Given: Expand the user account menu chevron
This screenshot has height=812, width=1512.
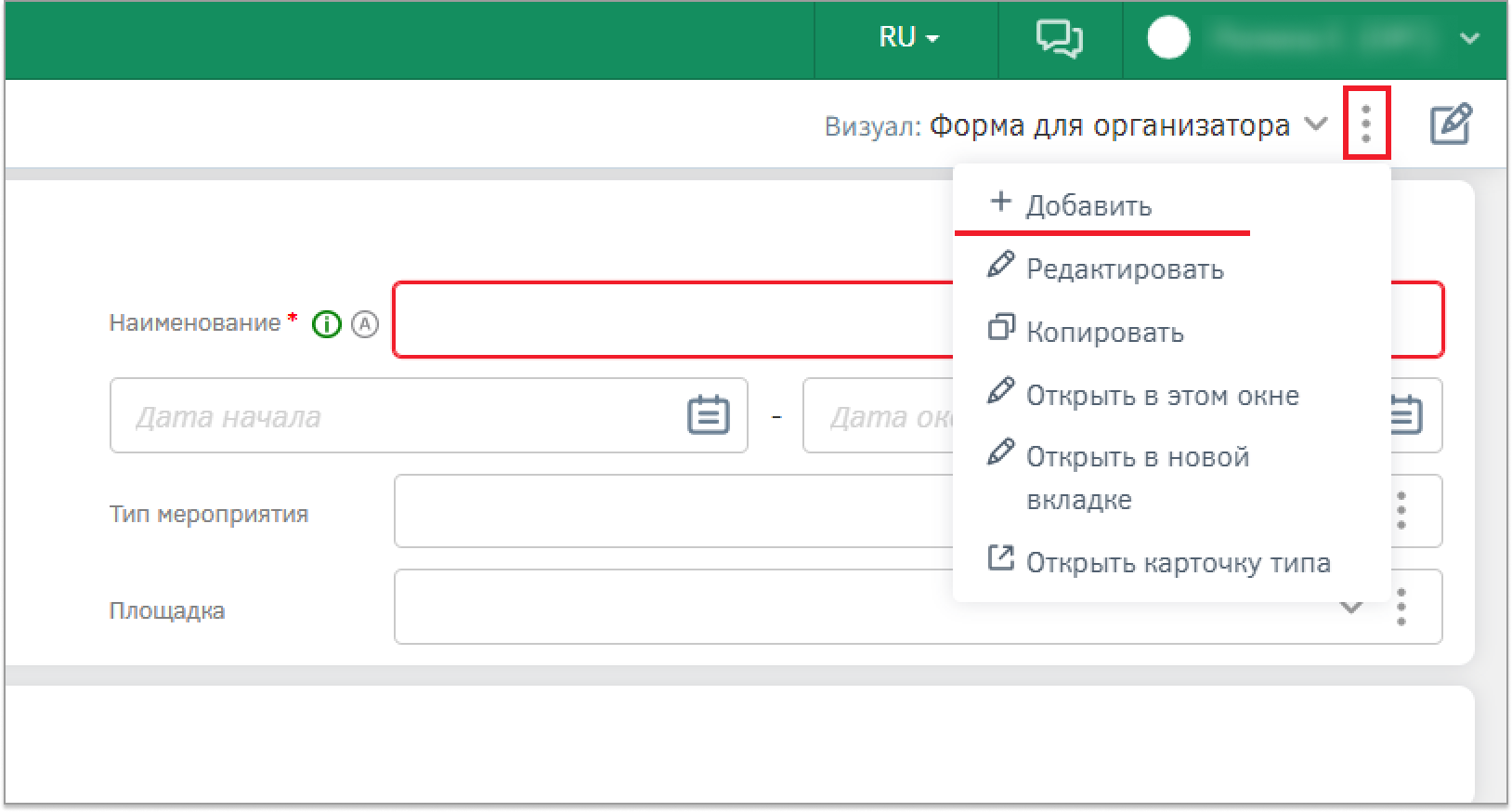Looking at the screenshot, I should tap(1469, 39).
